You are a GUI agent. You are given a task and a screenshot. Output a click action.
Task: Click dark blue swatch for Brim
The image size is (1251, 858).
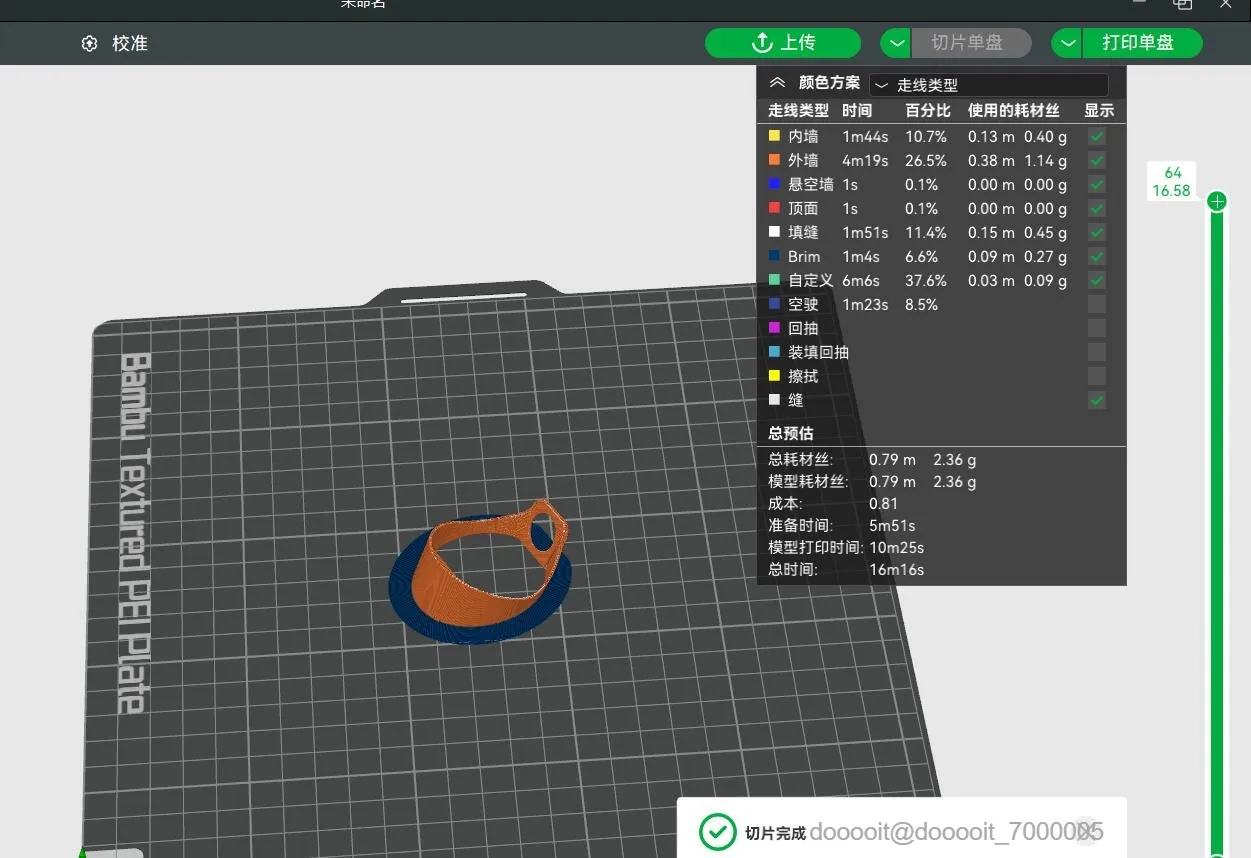[774, 255]
